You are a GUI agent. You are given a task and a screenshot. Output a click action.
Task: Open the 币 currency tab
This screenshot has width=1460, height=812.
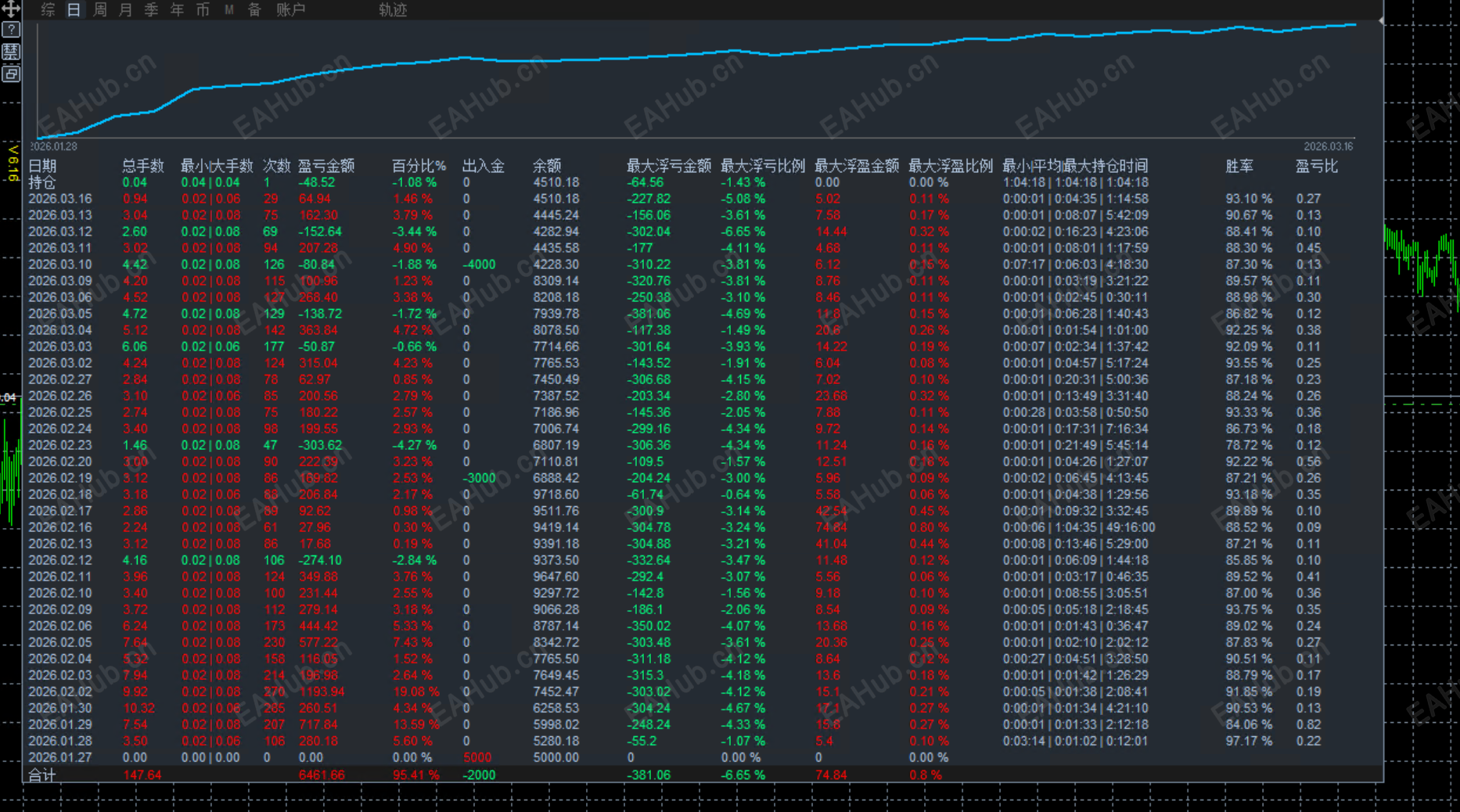pyautogui.click(x=203, y=9)
